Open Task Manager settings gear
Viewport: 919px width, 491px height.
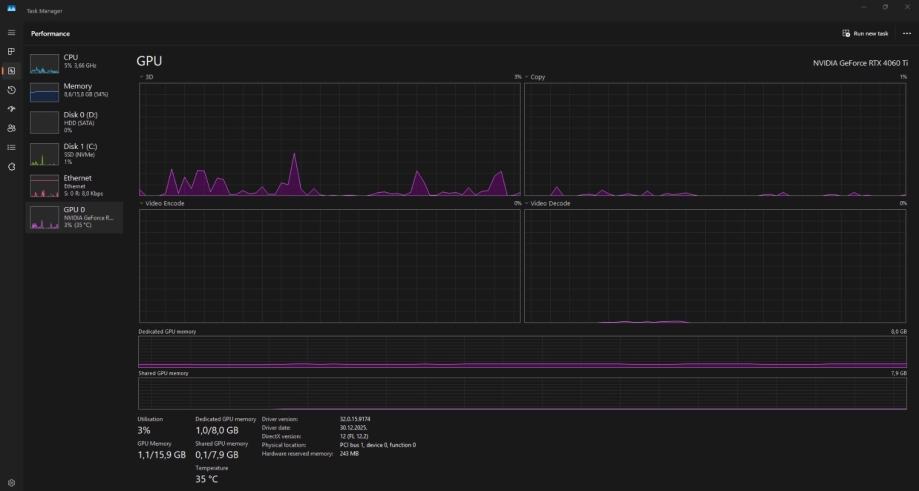point(11,483)
